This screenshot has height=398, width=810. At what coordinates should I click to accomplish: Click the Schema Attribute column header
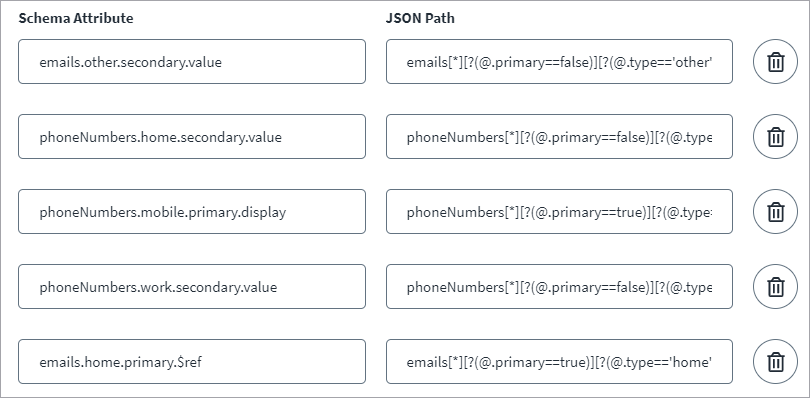(76, 18)
